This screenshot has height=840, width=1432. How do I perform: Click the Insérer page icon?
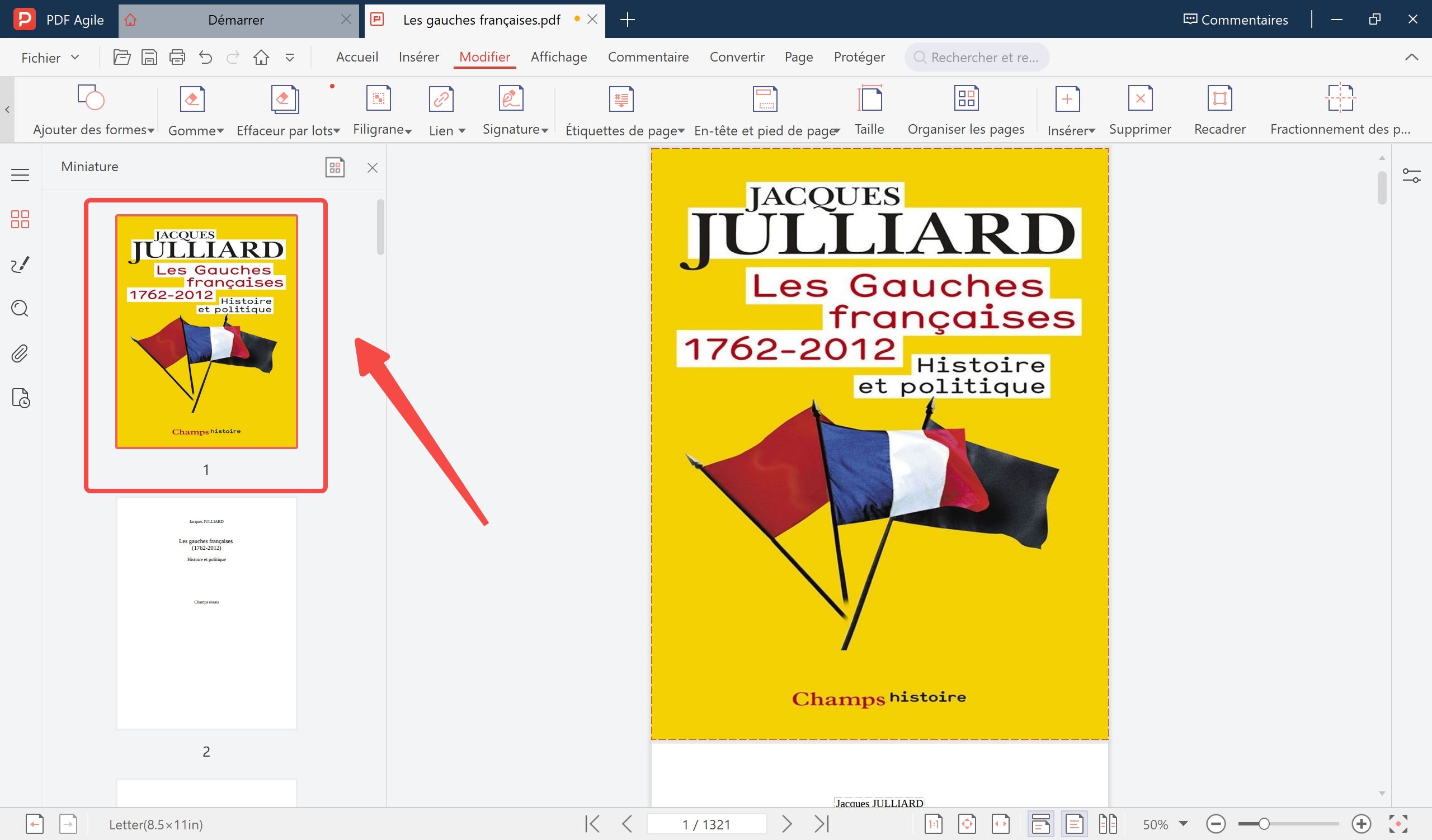(1067, 99)
